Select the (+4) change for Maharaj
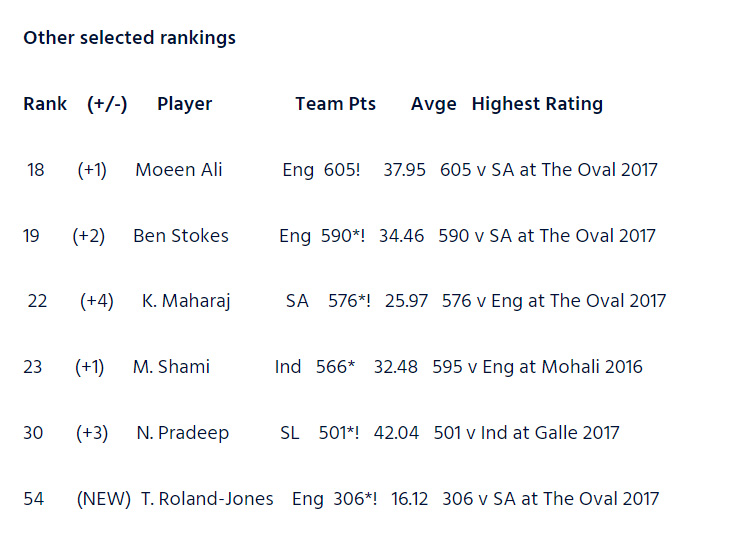This screenshot has height=542, width=739. pyautogui.click(x=97, y=301)
